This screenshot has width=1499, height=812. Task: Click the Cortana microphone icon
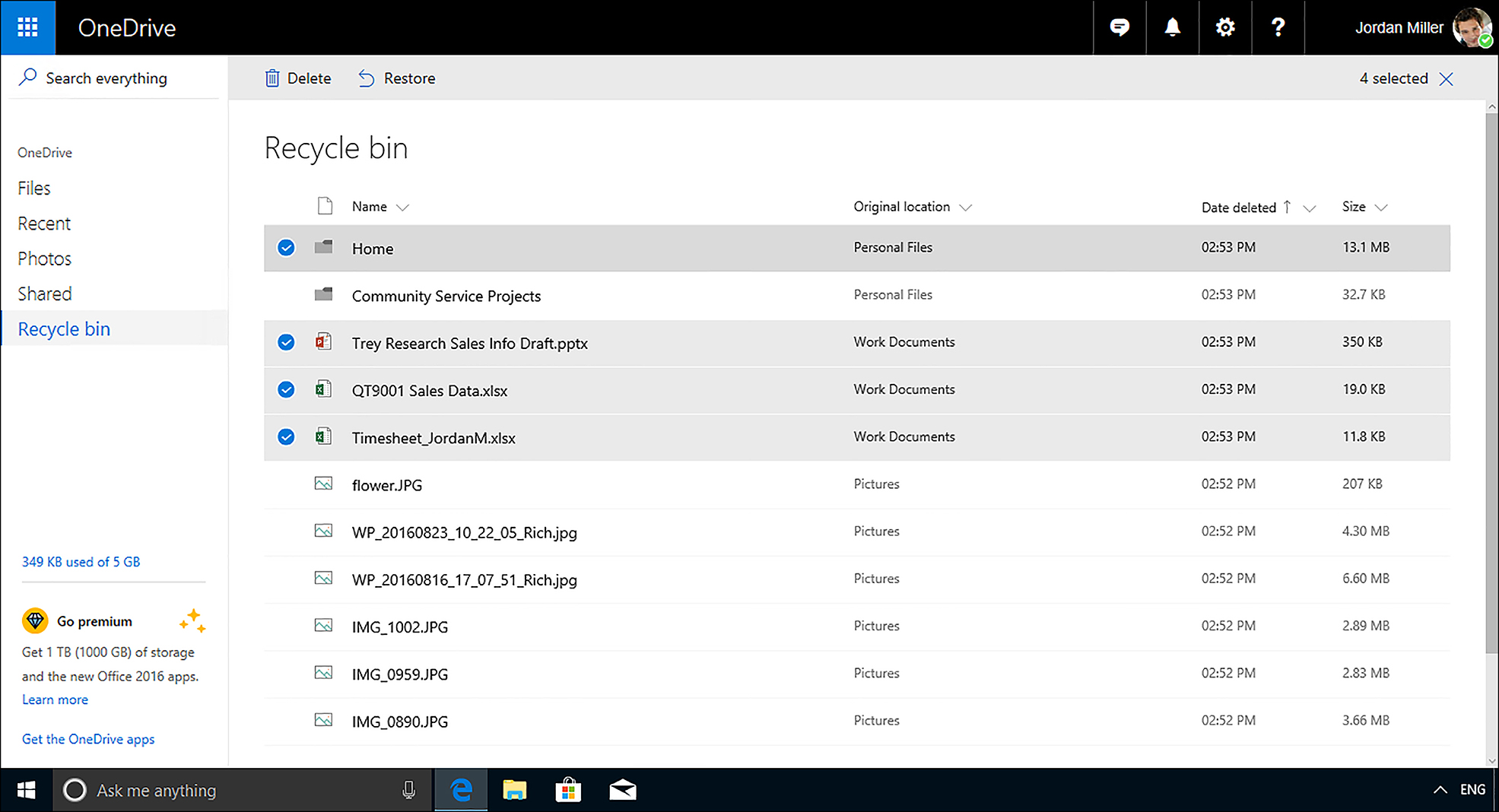[408, 790]
